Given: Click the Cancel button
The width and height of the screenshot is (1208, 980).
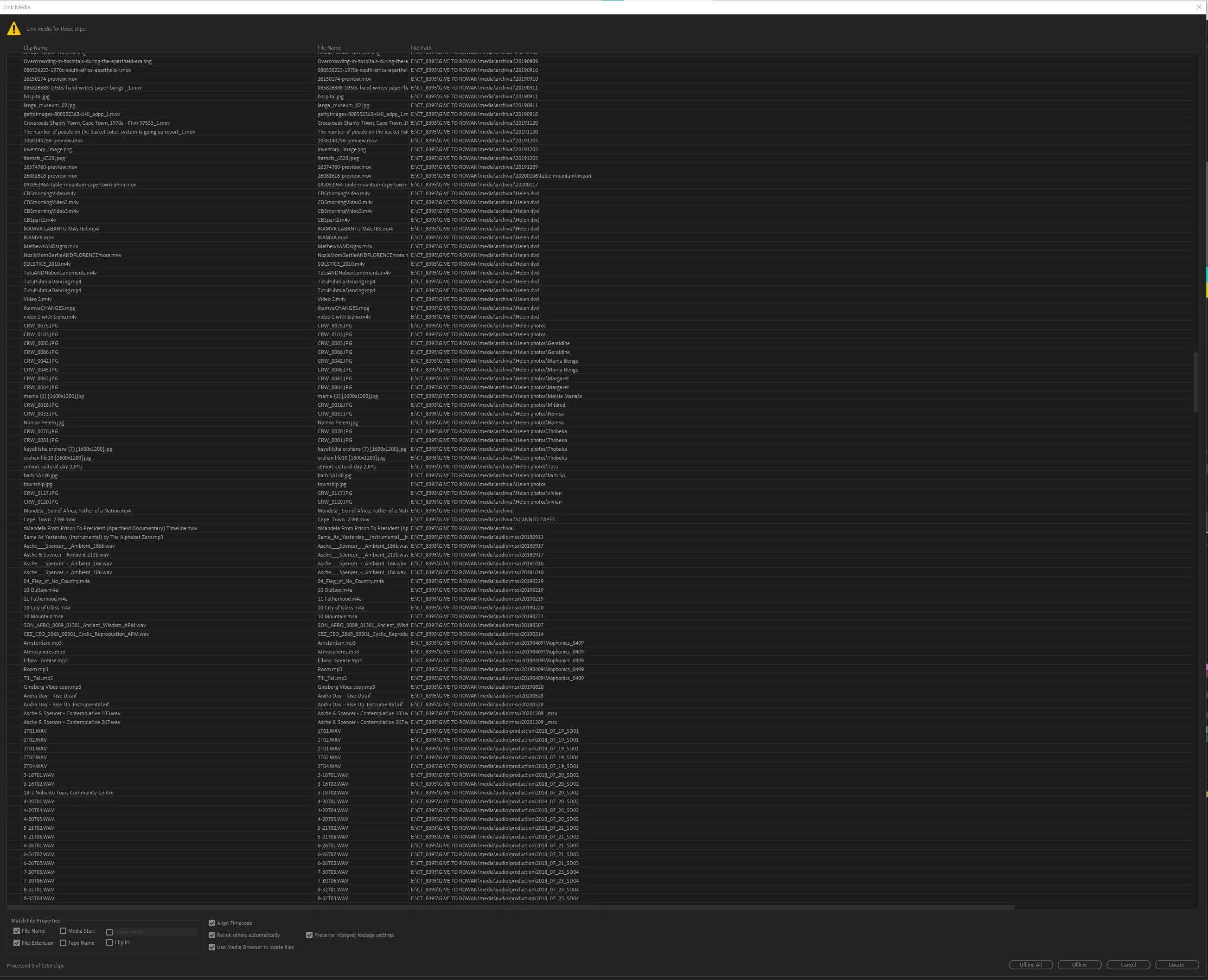Looking at the screenshot, I should point(1128,965).
